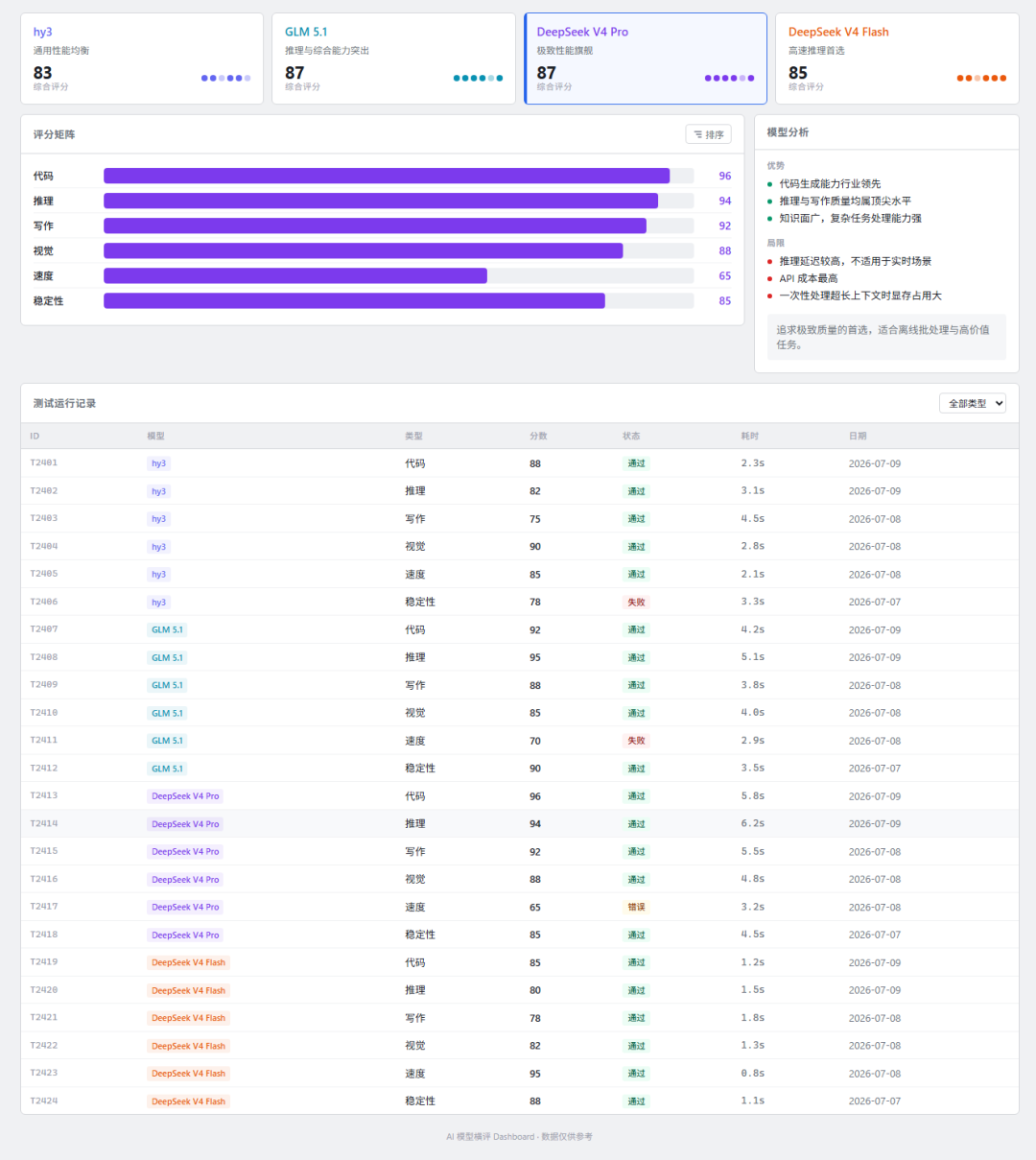Click the 代码生成能力行业领先 advantage item
Image resolution: width=1036 pixels, height=1160 pixels.
click(830, 183)
